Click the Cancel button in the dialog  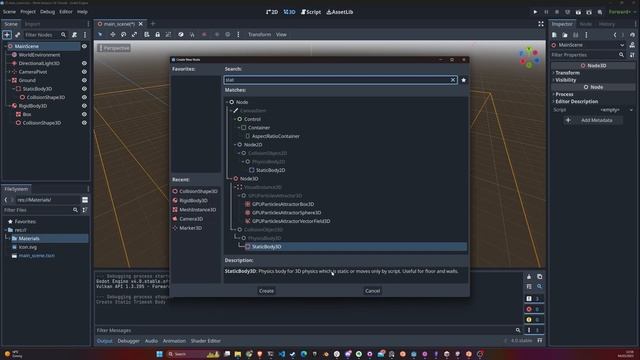click(x=372, y=291)
